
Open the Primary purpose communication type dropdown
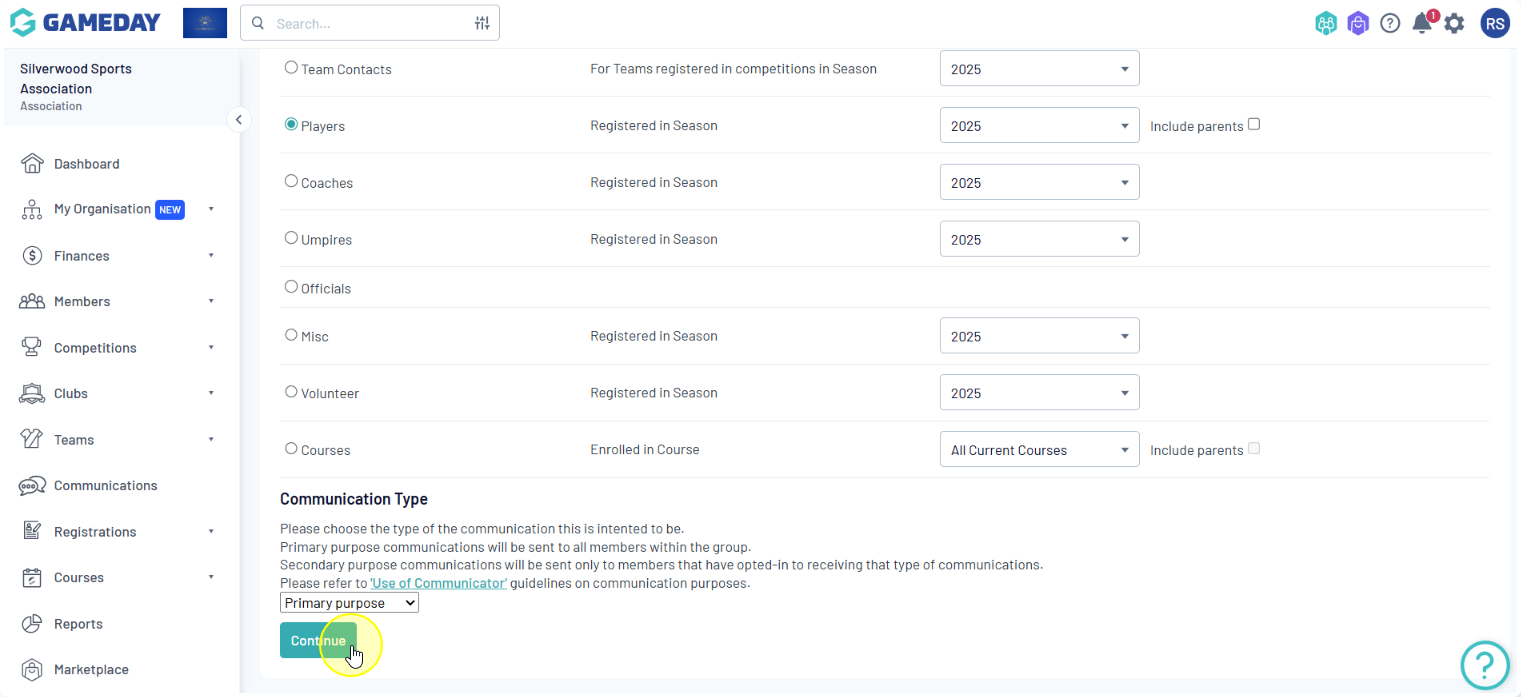[x=349, y=603]
